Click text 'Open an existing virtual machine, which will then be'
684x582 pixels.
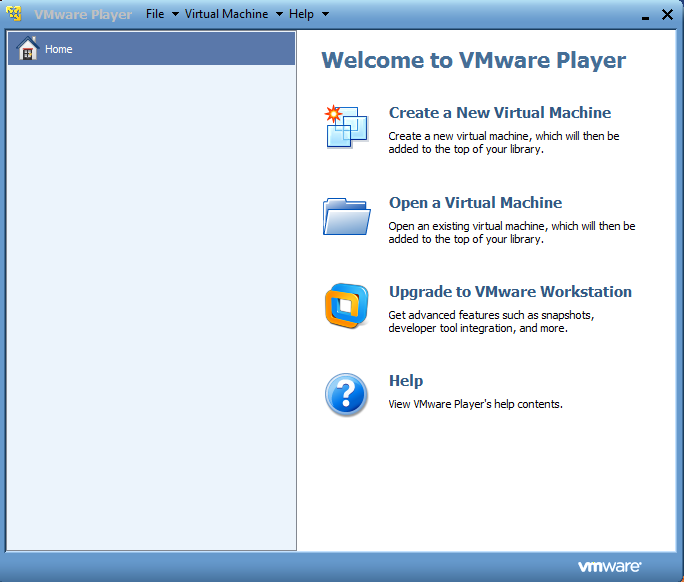(x=512, y=226)
